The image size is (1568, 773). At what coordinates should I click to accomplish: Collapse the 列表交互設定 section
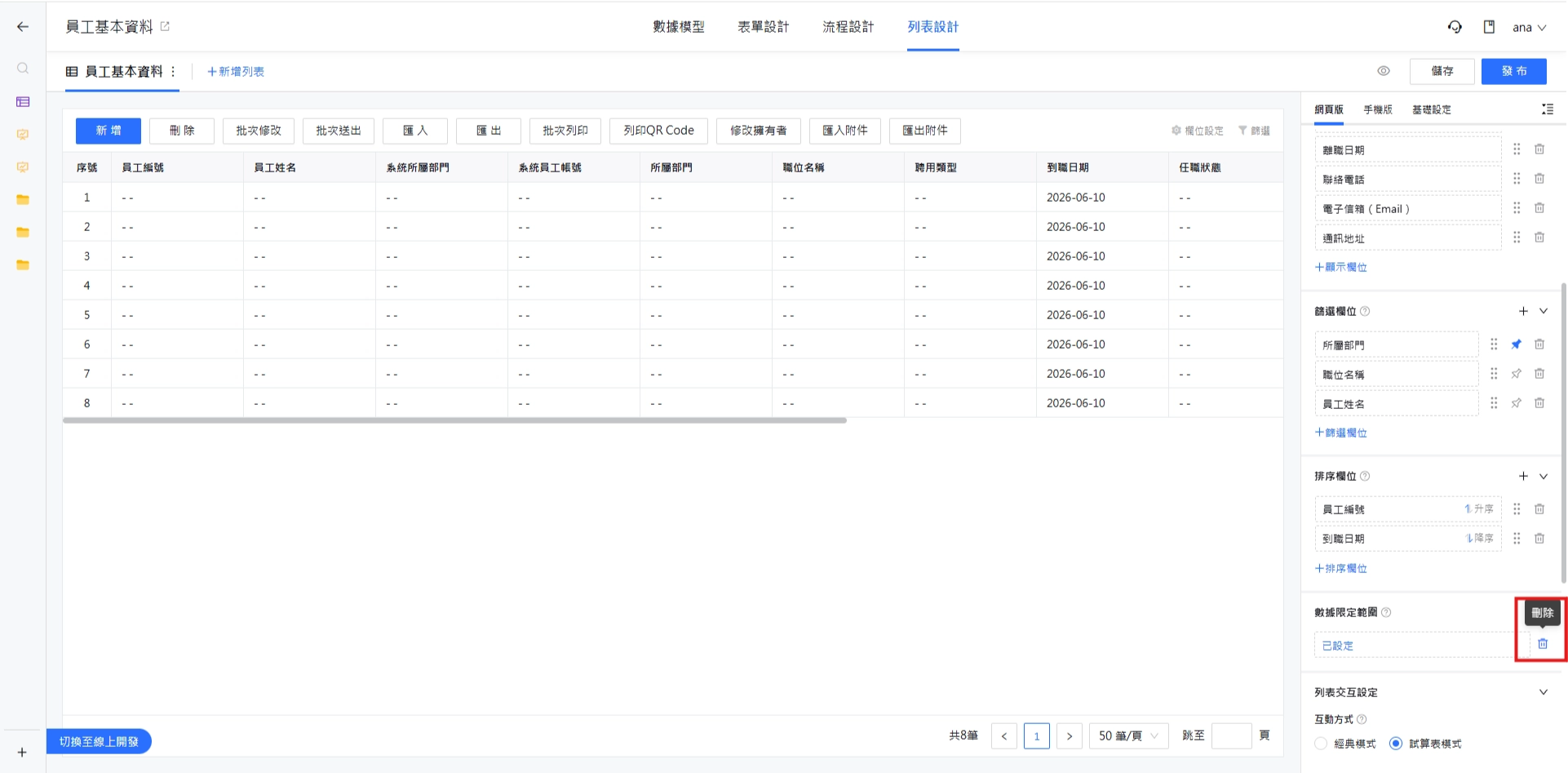click(x=1544, y=692)
